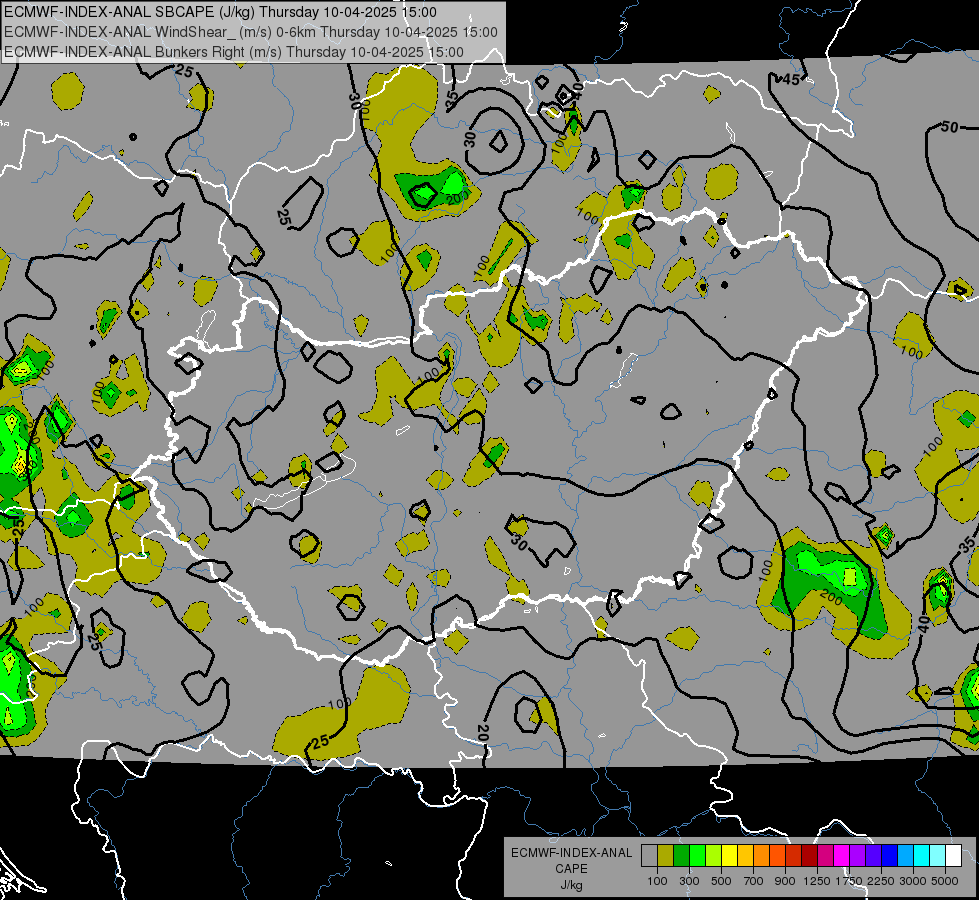979x900 pixels.
Task: Choose the dark red swatch in the CAPE legend
Action: coord(809,856)
